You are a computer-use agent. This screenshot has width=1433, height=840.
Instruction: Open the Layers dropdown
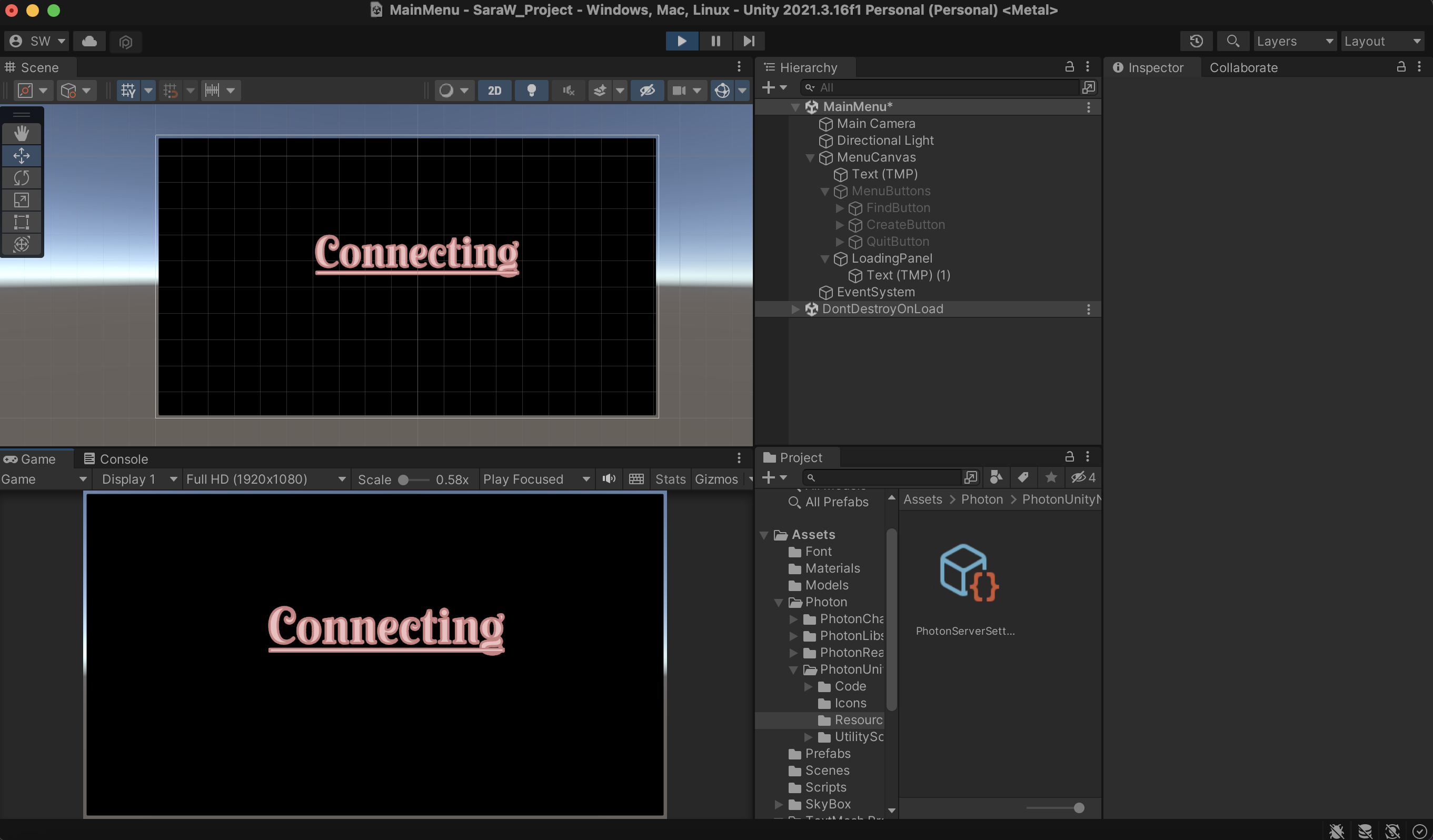(1294, 41)
